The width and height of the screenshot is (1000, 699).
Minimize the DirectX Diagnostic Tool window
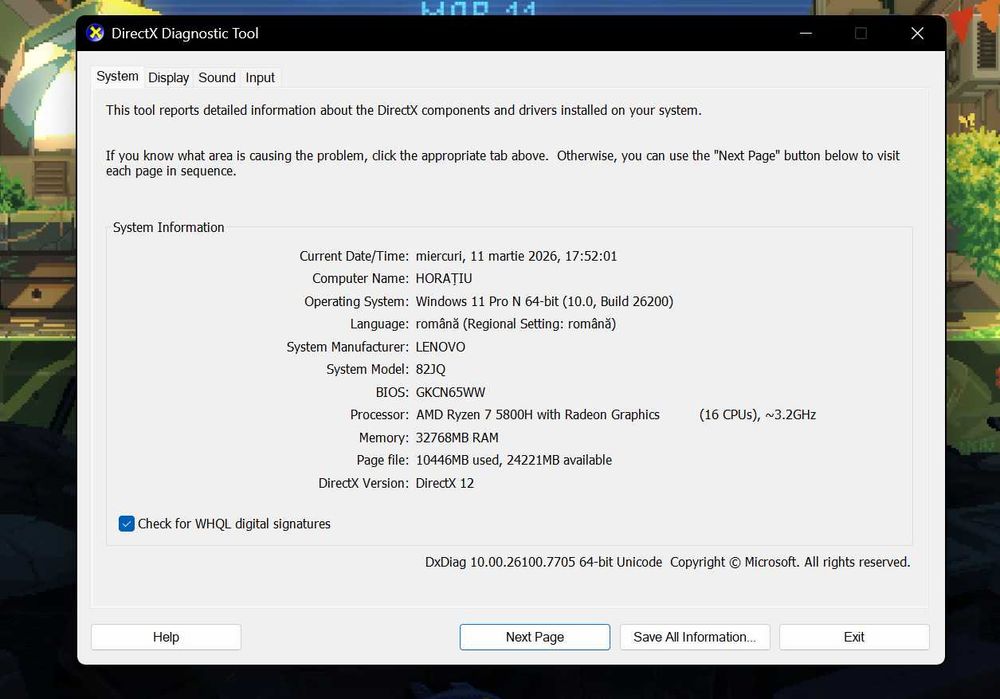(x=806, y=33)
